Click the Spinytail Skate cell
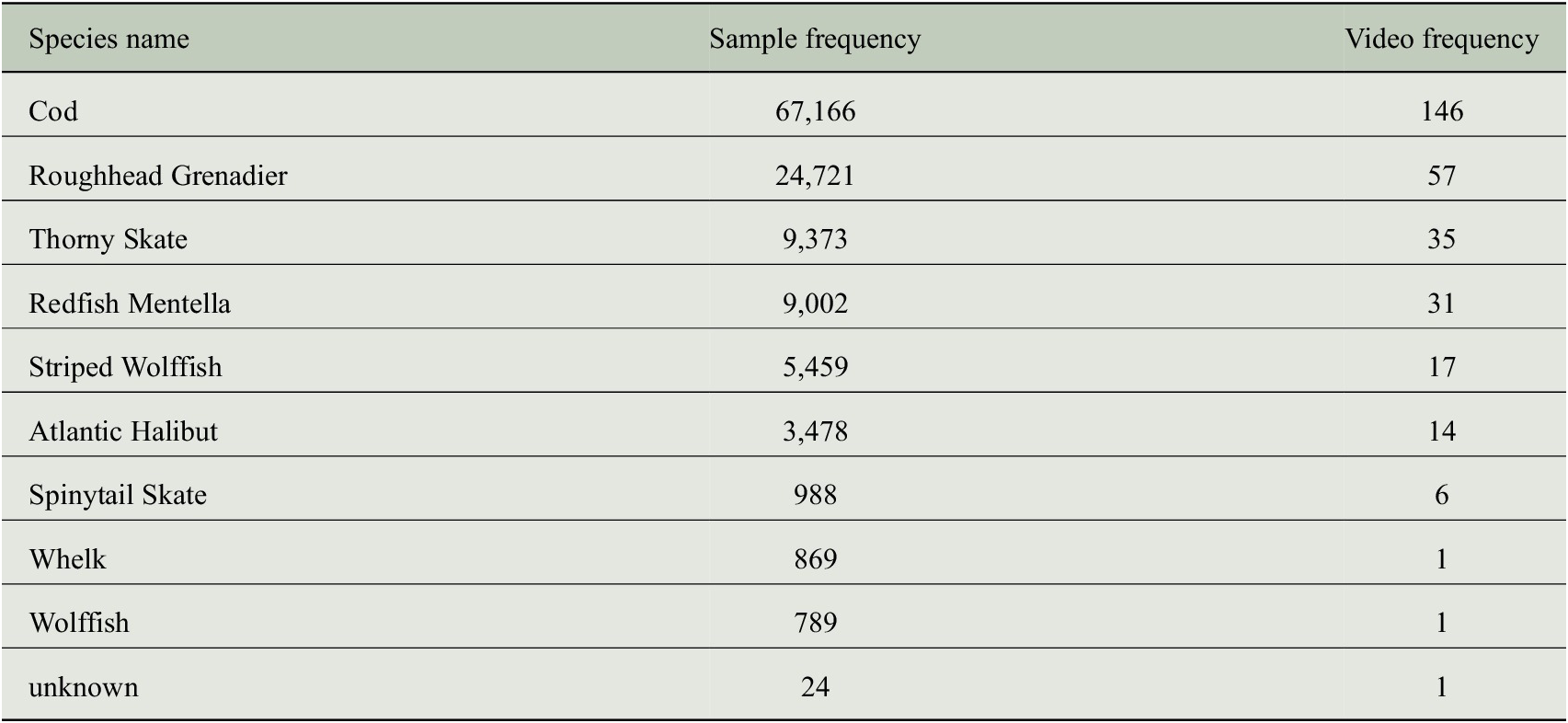This screenshot has height=723, width=1568. [x=118, y=495]
